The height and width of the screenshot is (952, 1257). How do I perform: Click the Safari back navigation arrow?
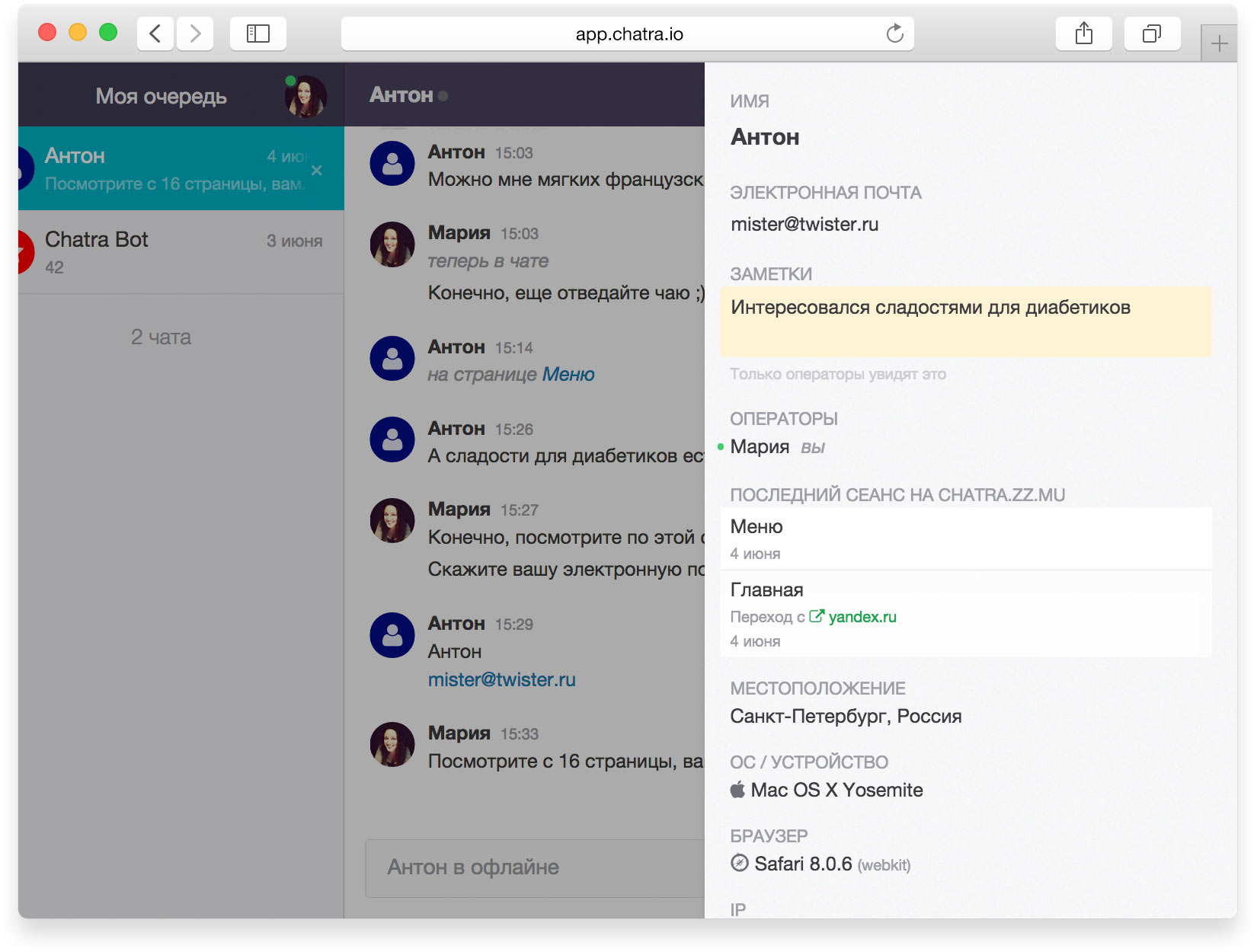155,34
